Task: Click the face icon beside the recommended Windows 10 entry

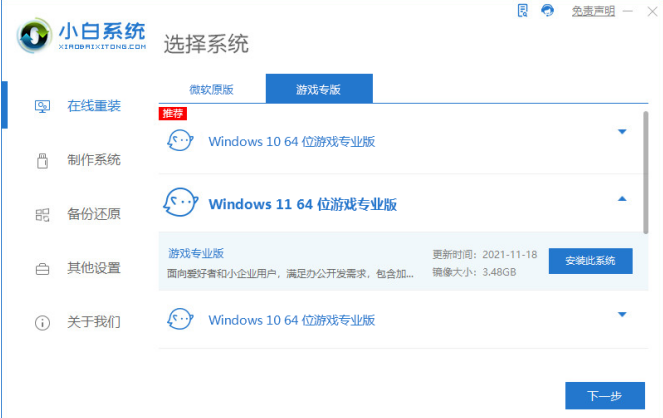Action: 180,141
